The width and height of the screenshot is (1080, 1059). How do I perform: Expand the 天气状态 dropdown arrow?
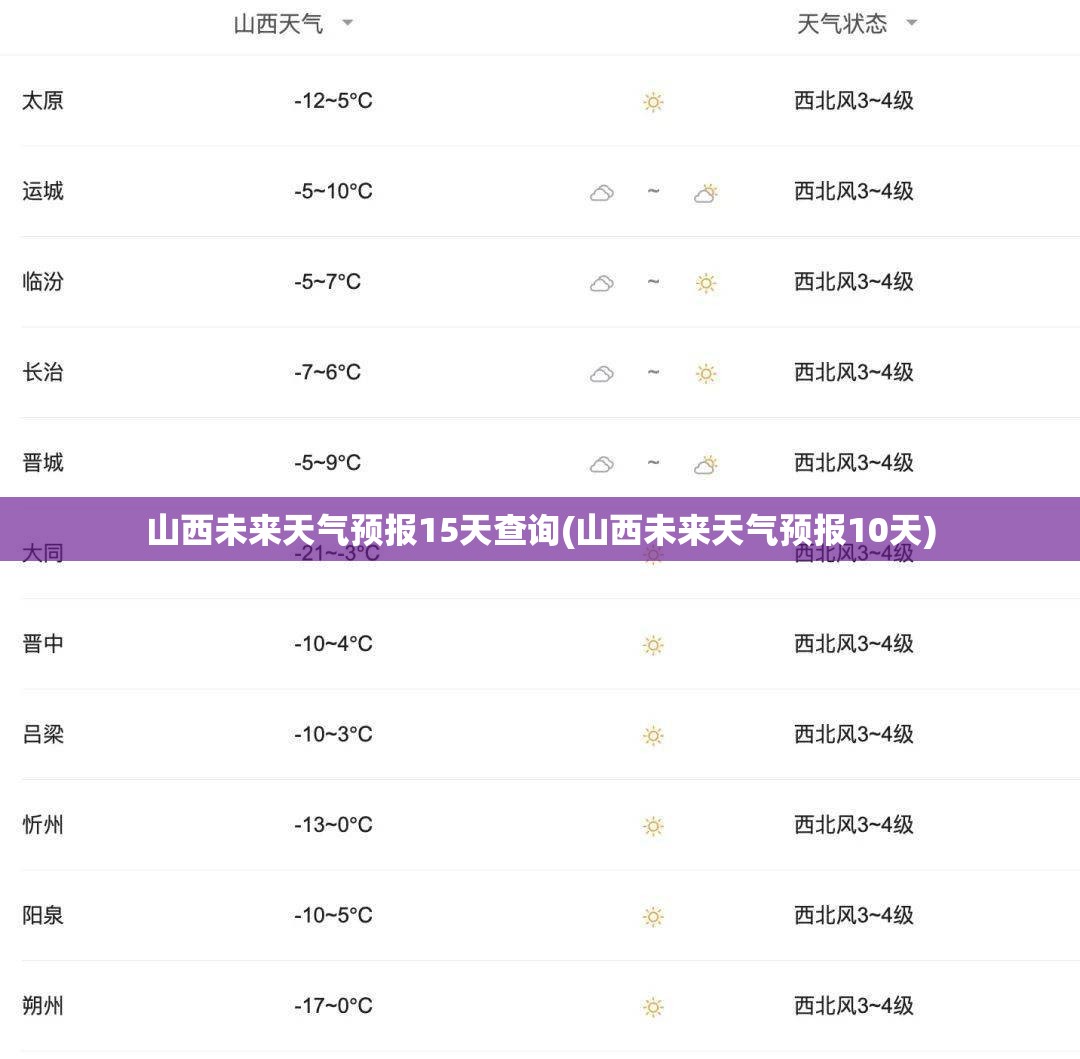coord(911,23)
